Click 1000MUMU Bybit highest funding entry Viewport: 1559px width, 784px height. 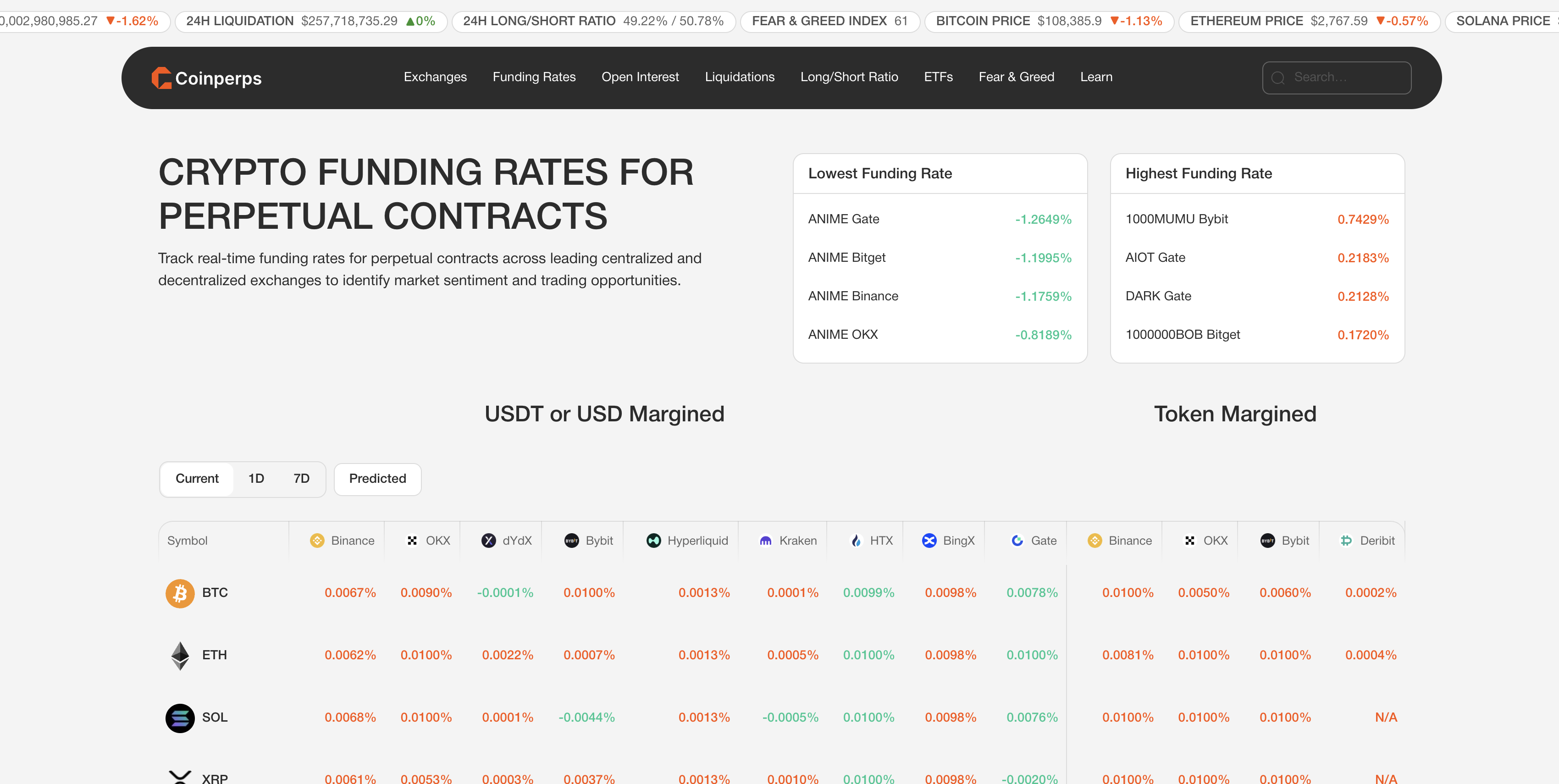pyautogui.click(x=1257, y=219)
